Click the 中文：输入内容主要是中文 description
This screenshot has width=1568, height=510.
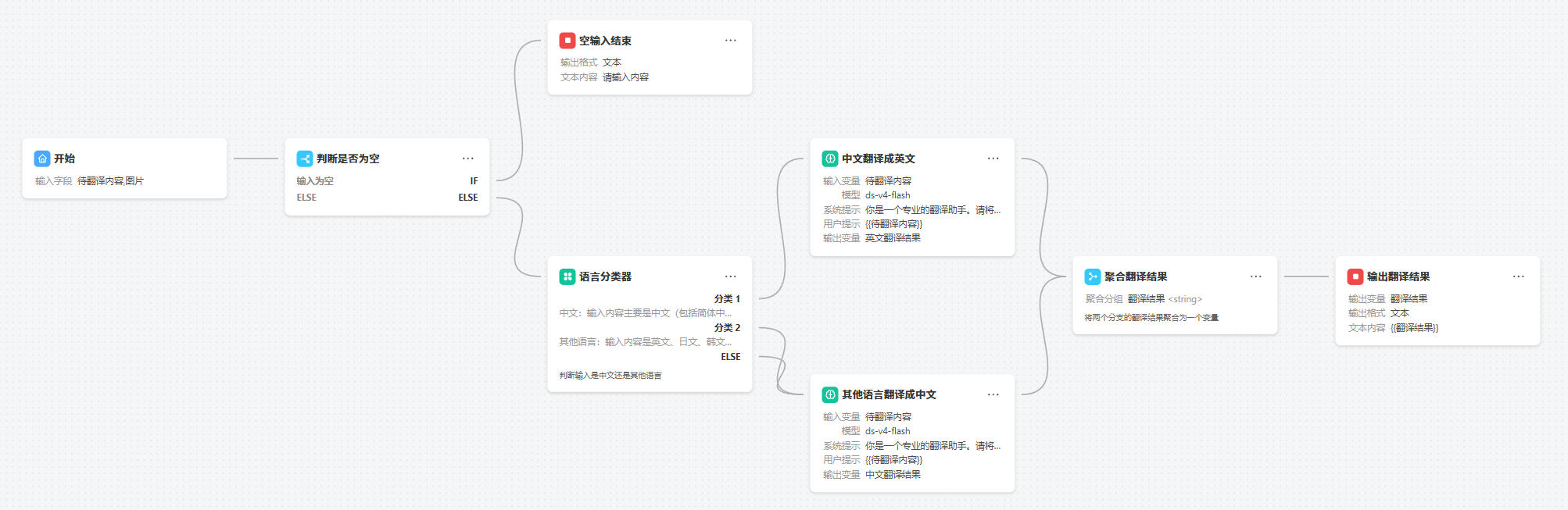coord(646,313)
